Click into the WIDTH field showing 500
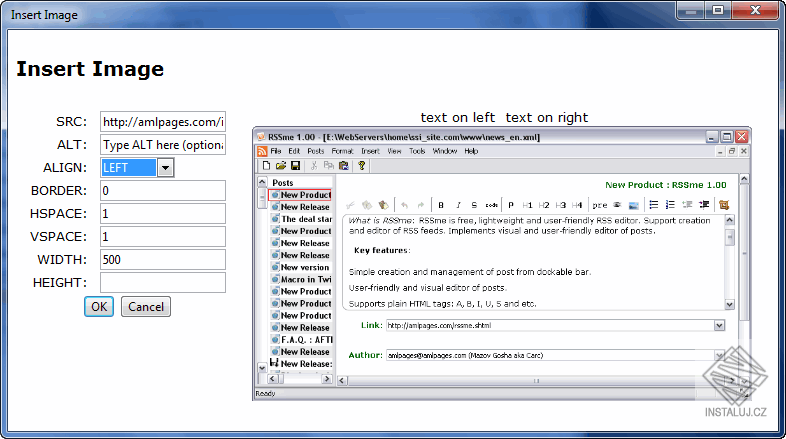786x439 pixels. point(163,260)
